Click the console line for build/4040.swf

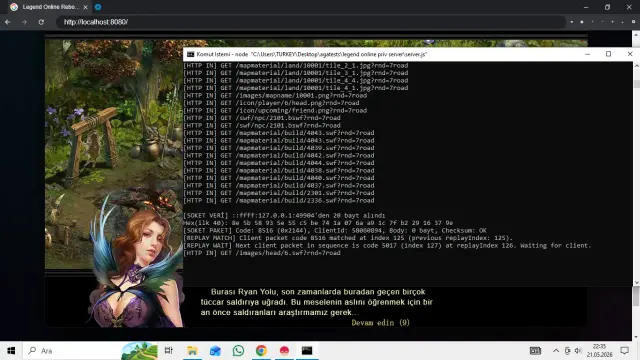279,178
